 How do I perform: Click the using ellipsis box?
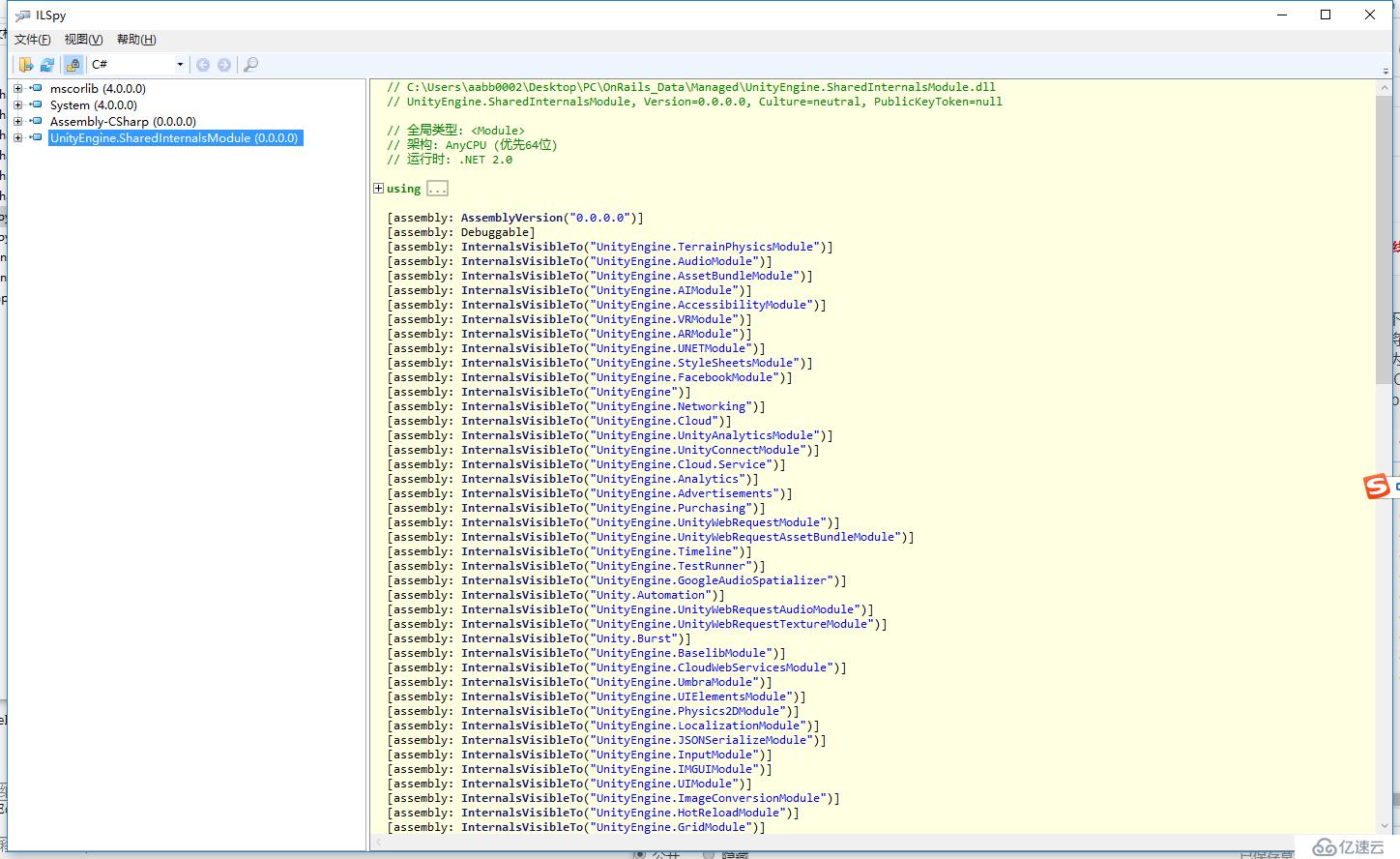[437, 189]
